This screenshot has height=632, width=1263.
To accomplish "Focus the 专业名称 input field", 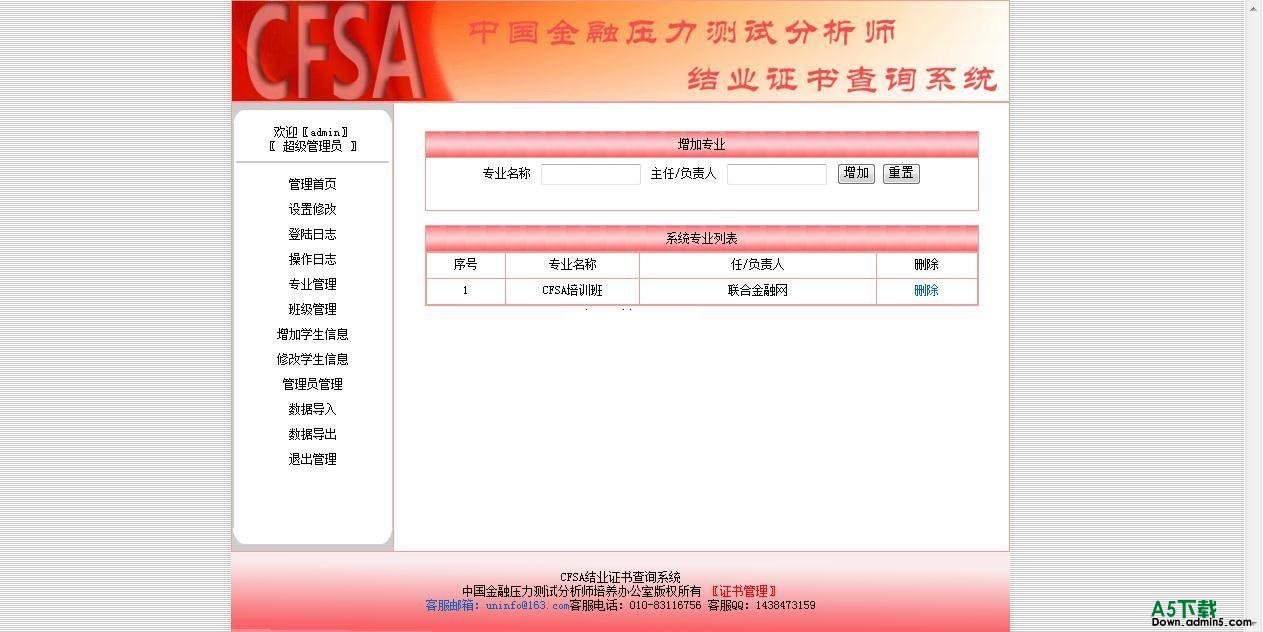I will [590, 174].
